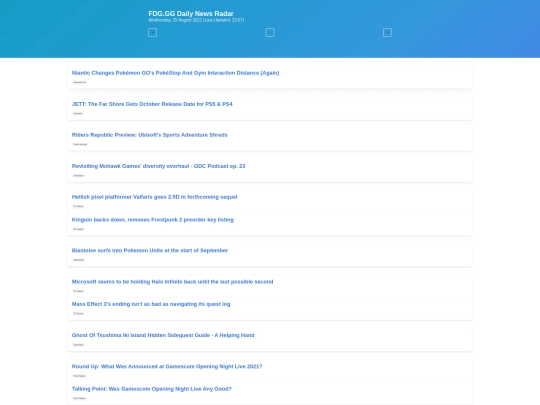This screenshot has width=540, height=405.
Task: Click source tag under Riders Republic Preview
Action: pyautogui.click(x=80, y=144)
